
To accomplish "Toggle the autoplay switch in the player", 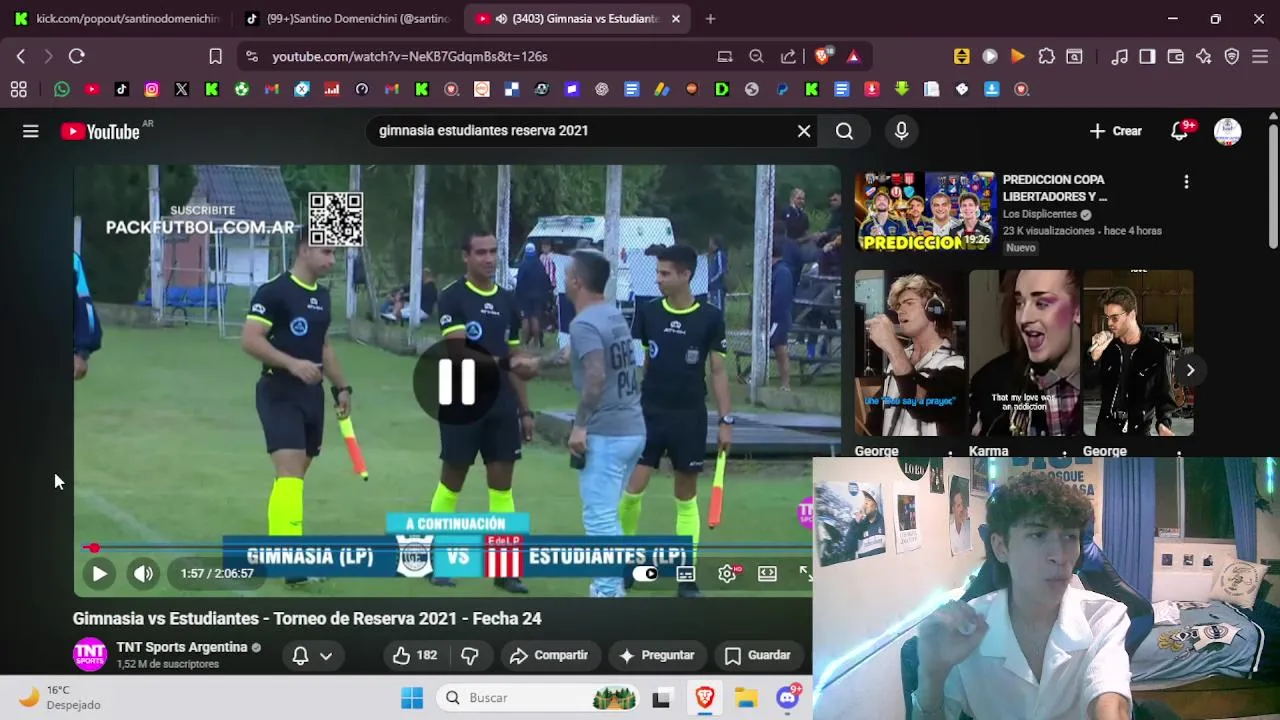I will (x=646, y=573).
